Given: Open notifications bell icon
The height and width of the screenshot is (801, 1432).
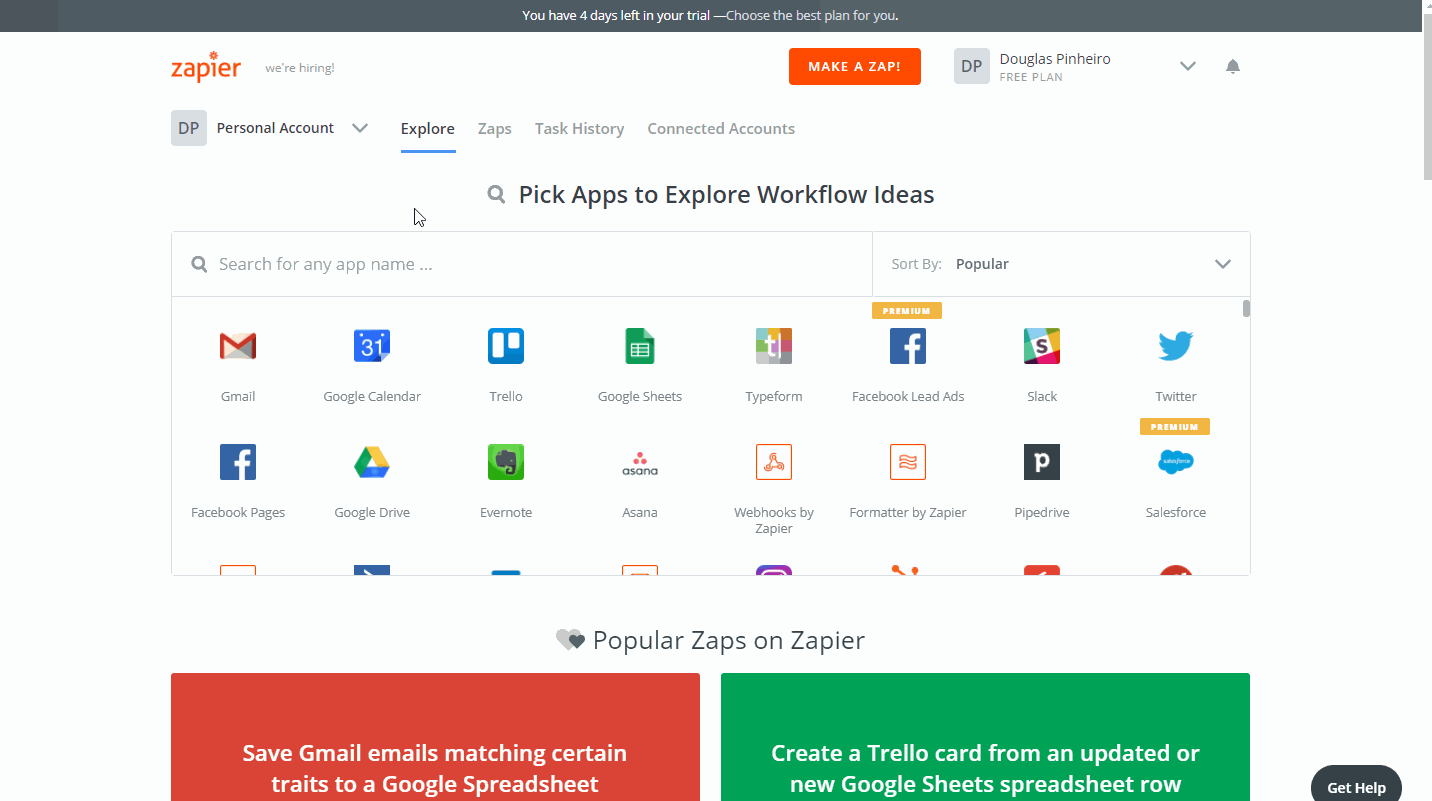Looking at the screenshot, I should click(x=1233, y=67).
